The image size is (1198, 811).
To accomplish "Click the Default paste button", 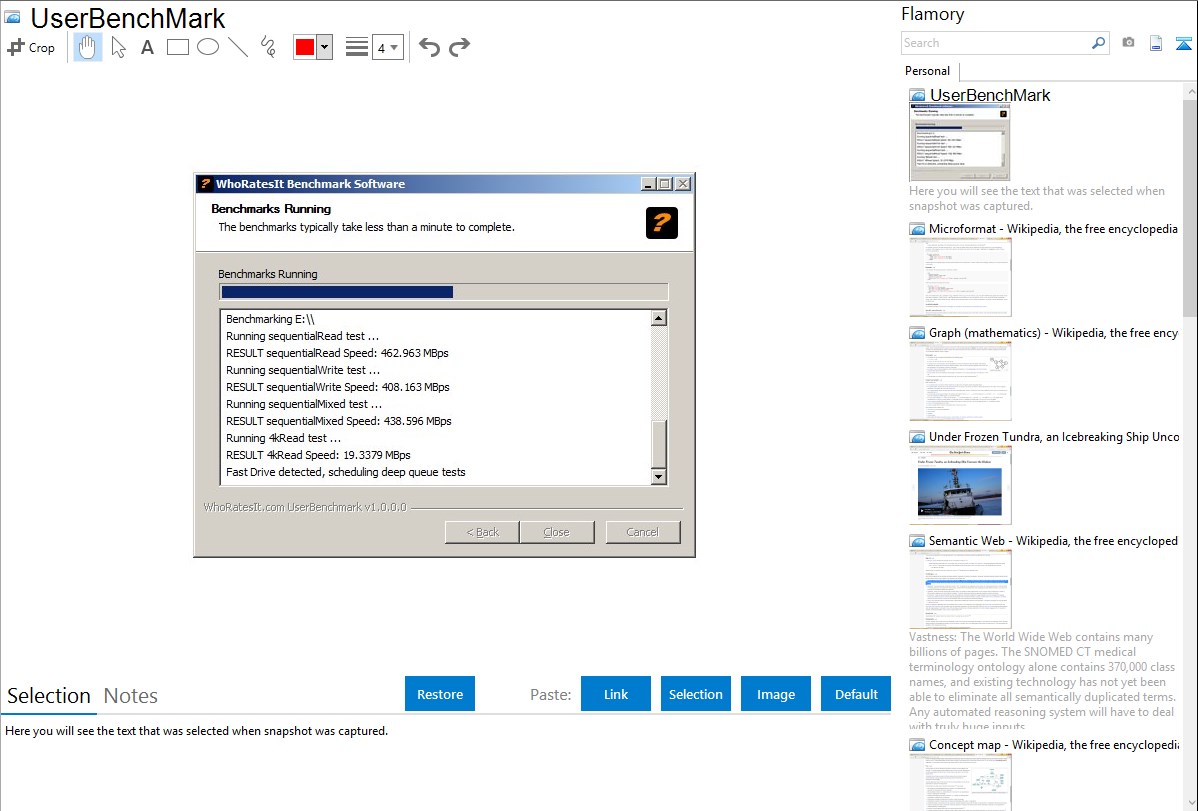I will pos(856,694).
